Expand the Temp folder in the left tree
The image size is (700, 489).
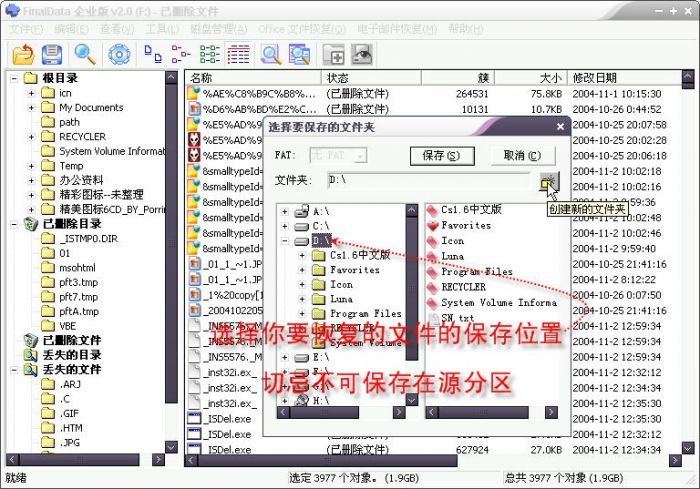pyautogui.click(x=31, y=166)
